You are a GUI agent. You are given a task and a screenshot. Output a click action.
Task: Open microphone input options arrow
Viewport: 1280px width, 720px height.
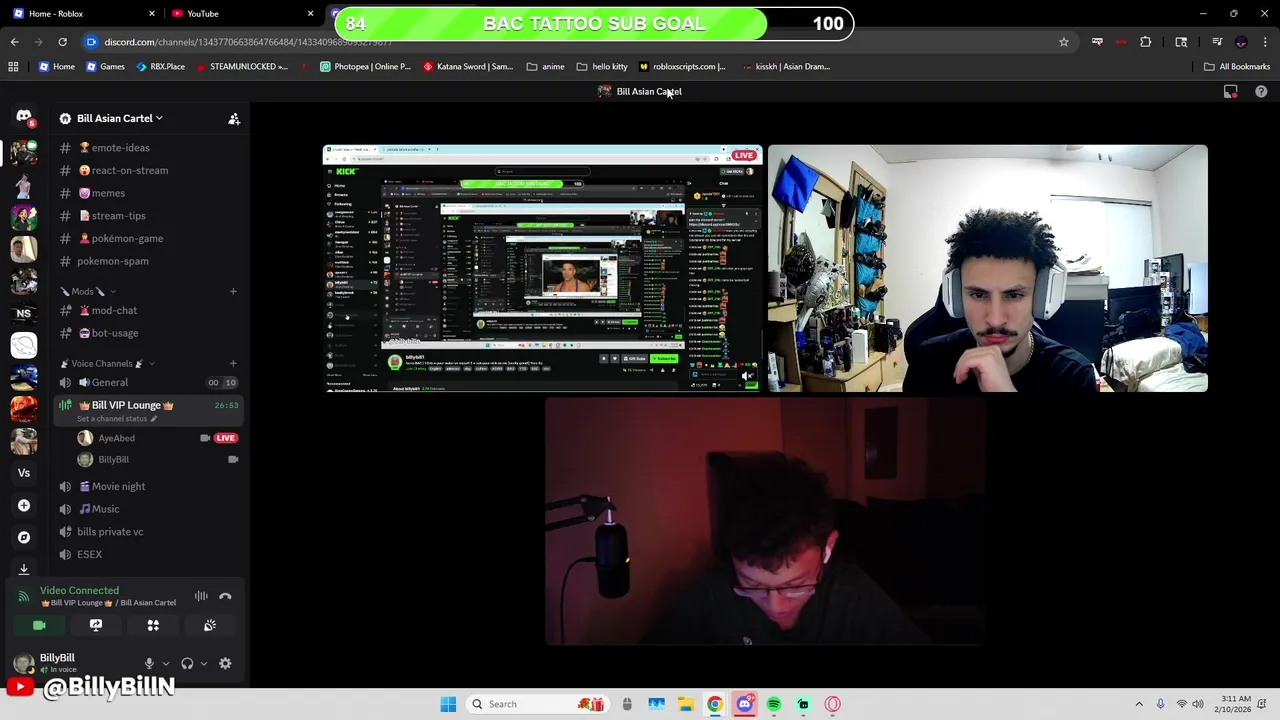165,663
